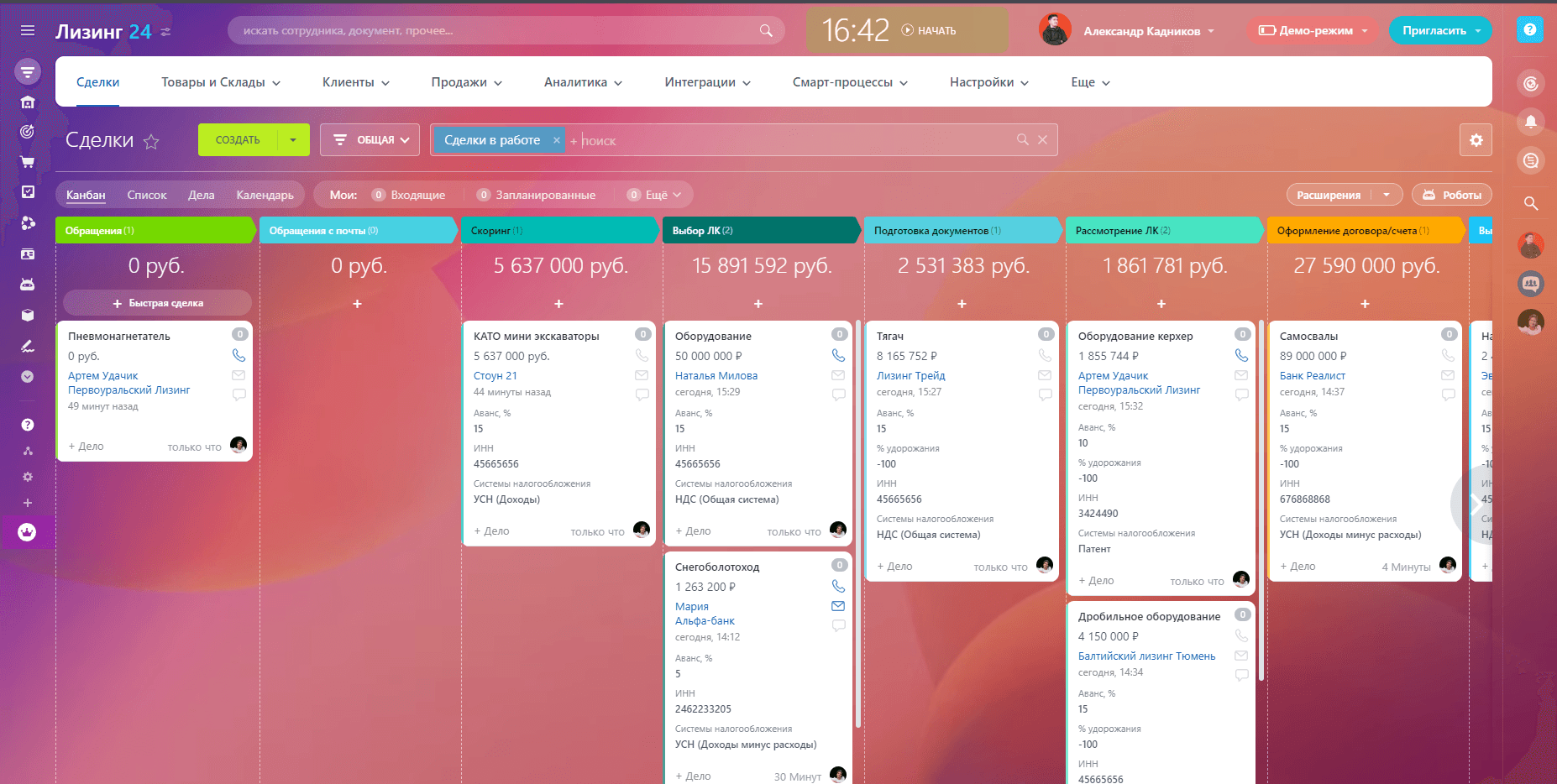Switch to the Список view tab
Viewport: 1557px width, 784px height.
coord(147,195)
